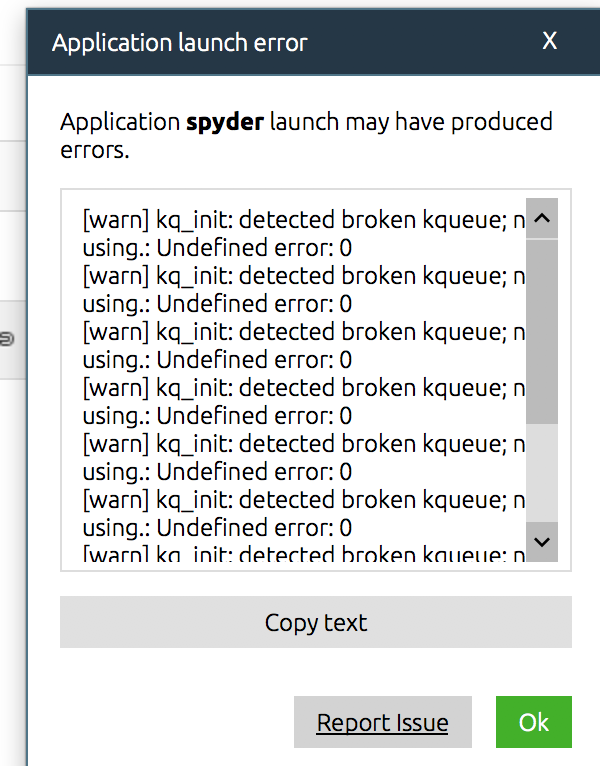The image size is (600, 766).
Task: Click the partially visible link icon at left edge
Action: tap(9, 340)
